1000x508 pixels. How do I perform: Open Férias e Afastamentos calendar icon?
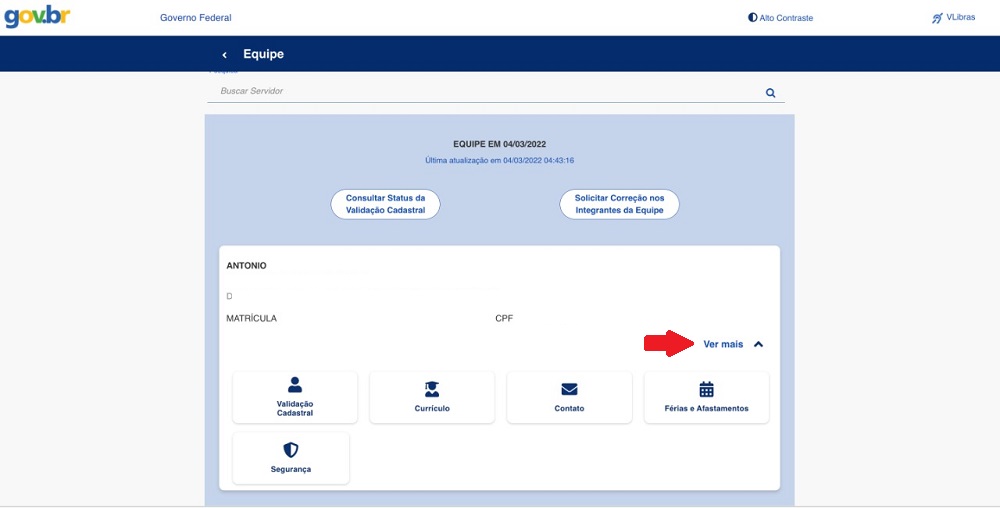tap(706, 389)
